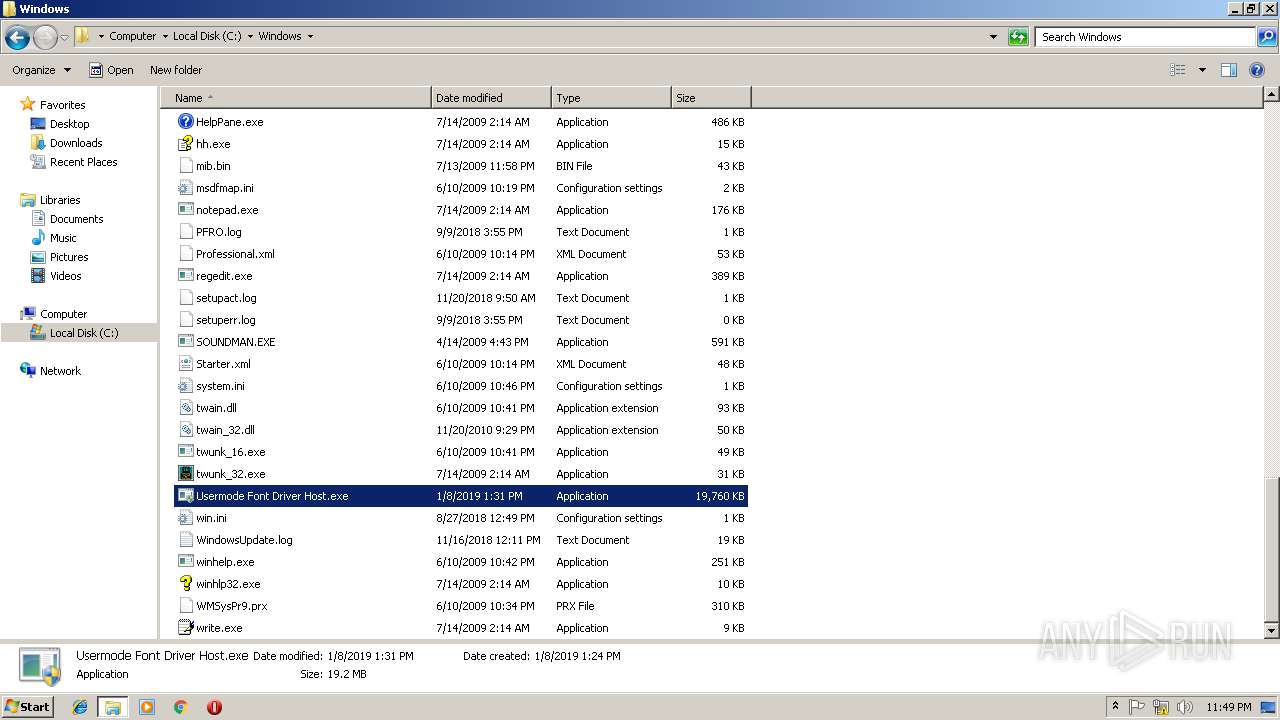Select the WMSysPr9.prx file
Screen dimensions: 1280x720
231,606
